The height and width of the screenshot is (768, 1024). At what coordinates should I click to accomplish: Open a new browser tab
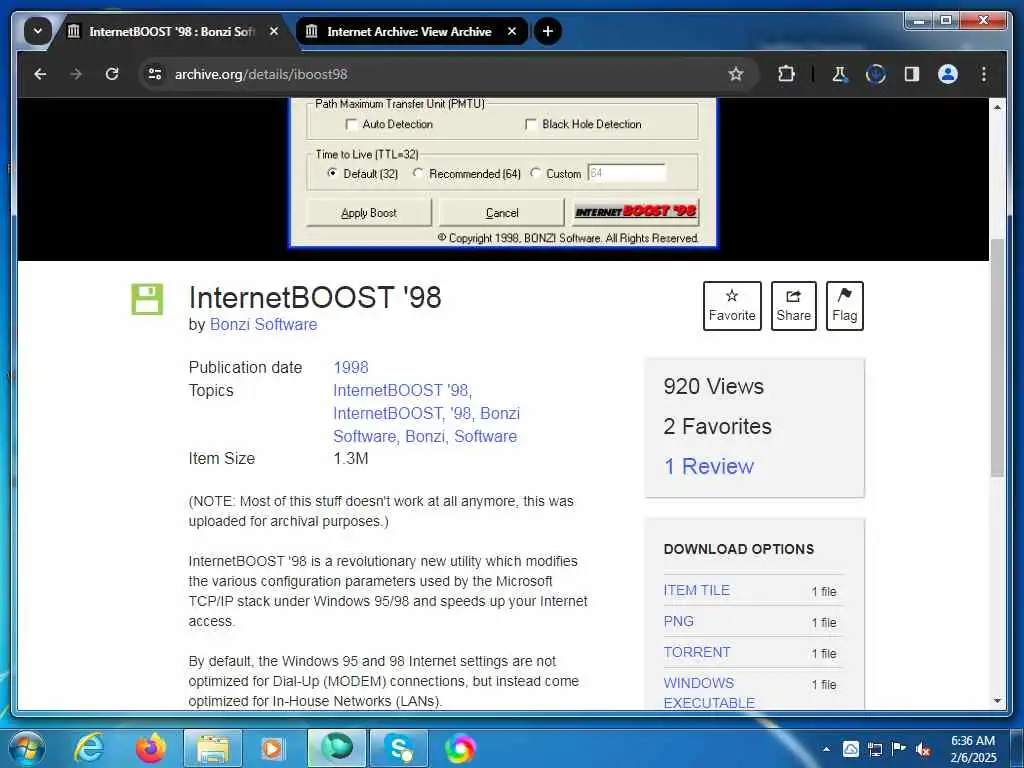[548, 31]
